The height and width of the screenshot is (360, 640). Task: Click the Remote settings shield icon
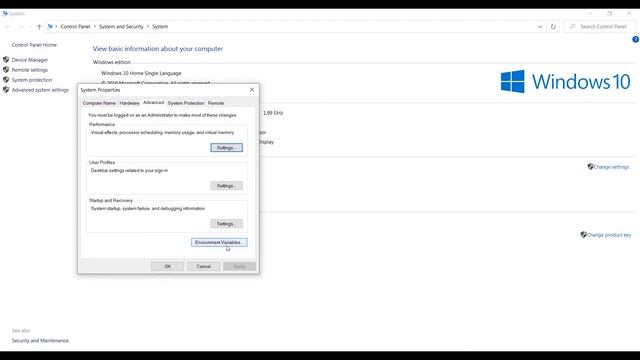[6, 70]
